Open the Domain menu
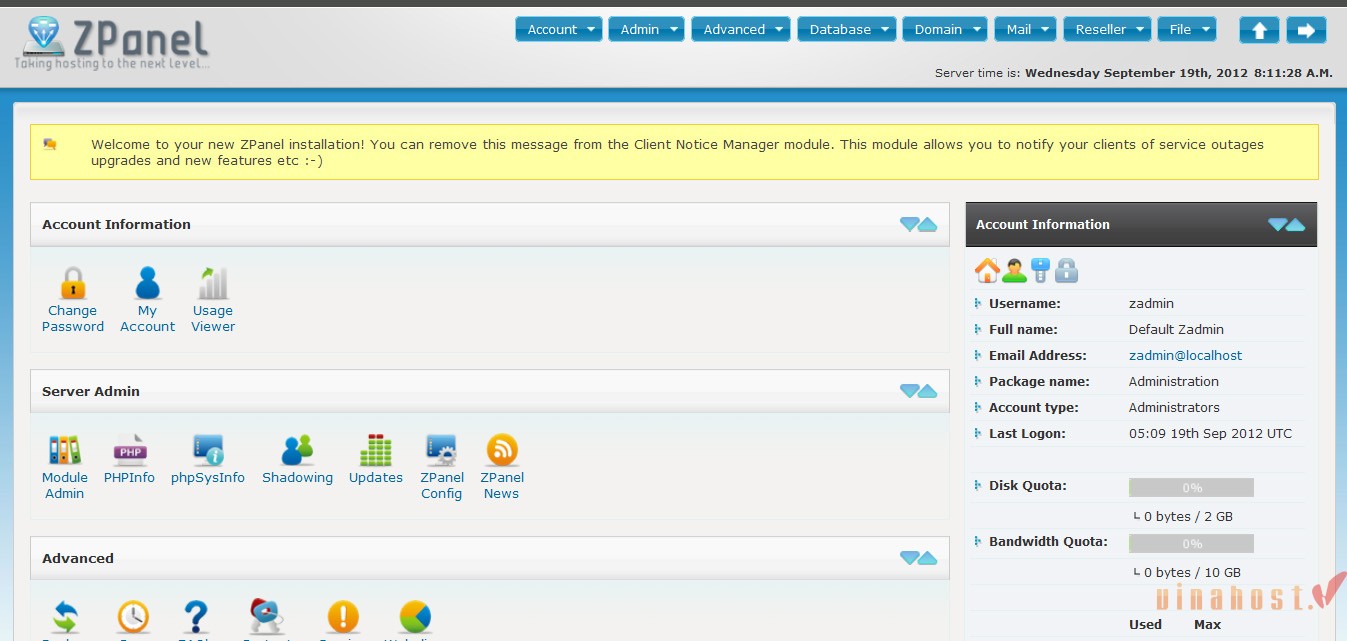 (x=945, y=29)
